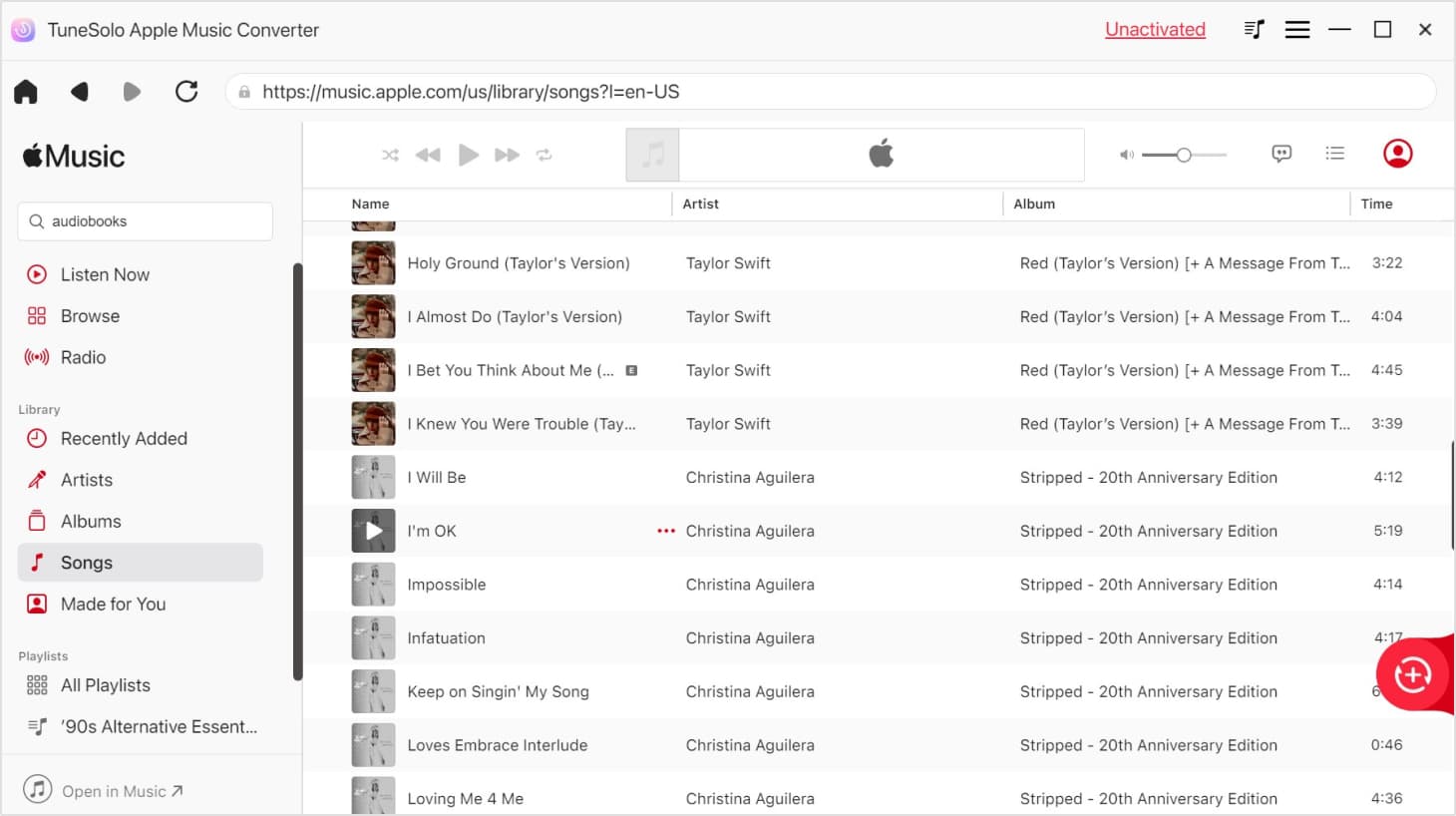This screenshot has width=1456, height=816.
Task: Select song Loves Embrace Interlude
Action: tap(497, 745)
